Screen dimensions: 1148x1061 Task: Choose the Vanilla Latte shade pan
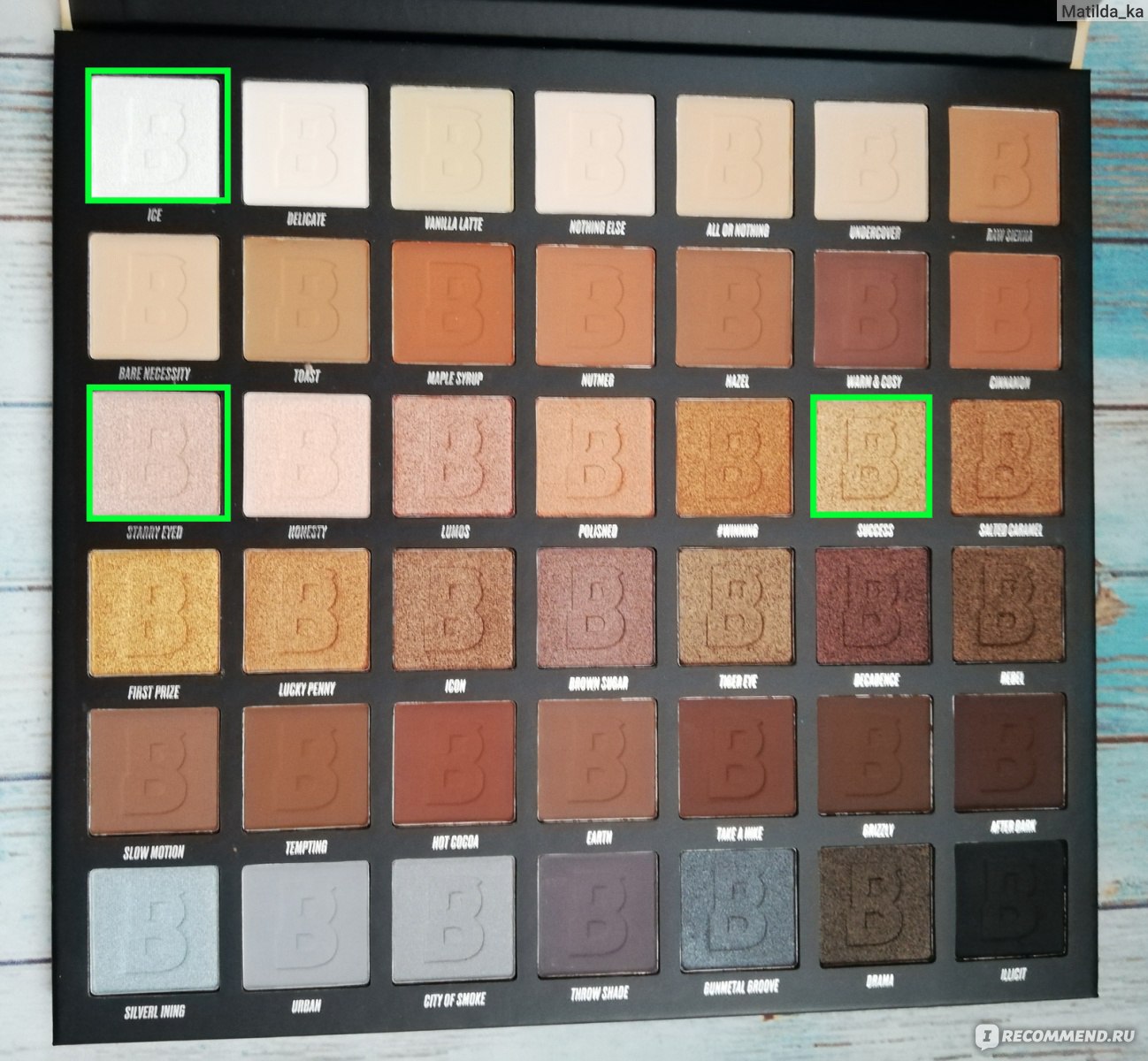451,148
